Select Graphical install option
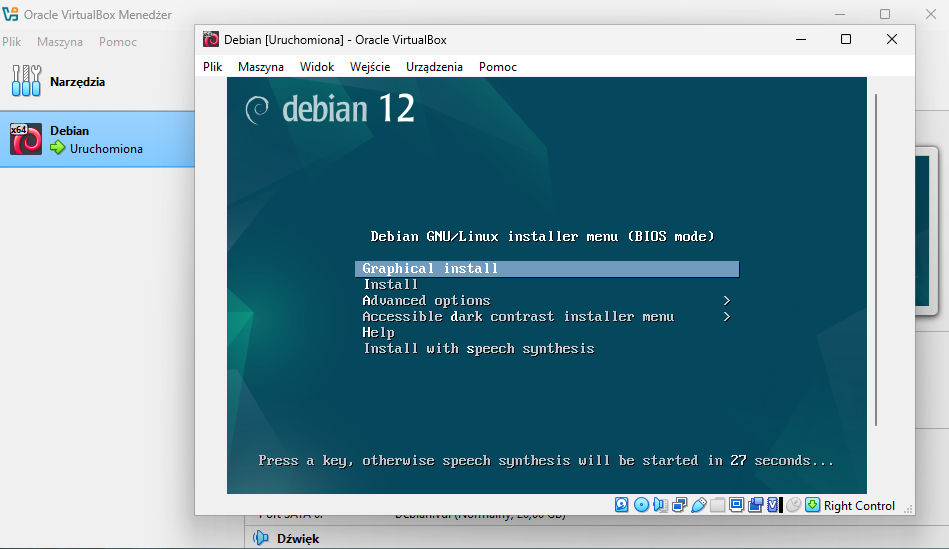This screenshot has width=949, height=549. [547, 269]
